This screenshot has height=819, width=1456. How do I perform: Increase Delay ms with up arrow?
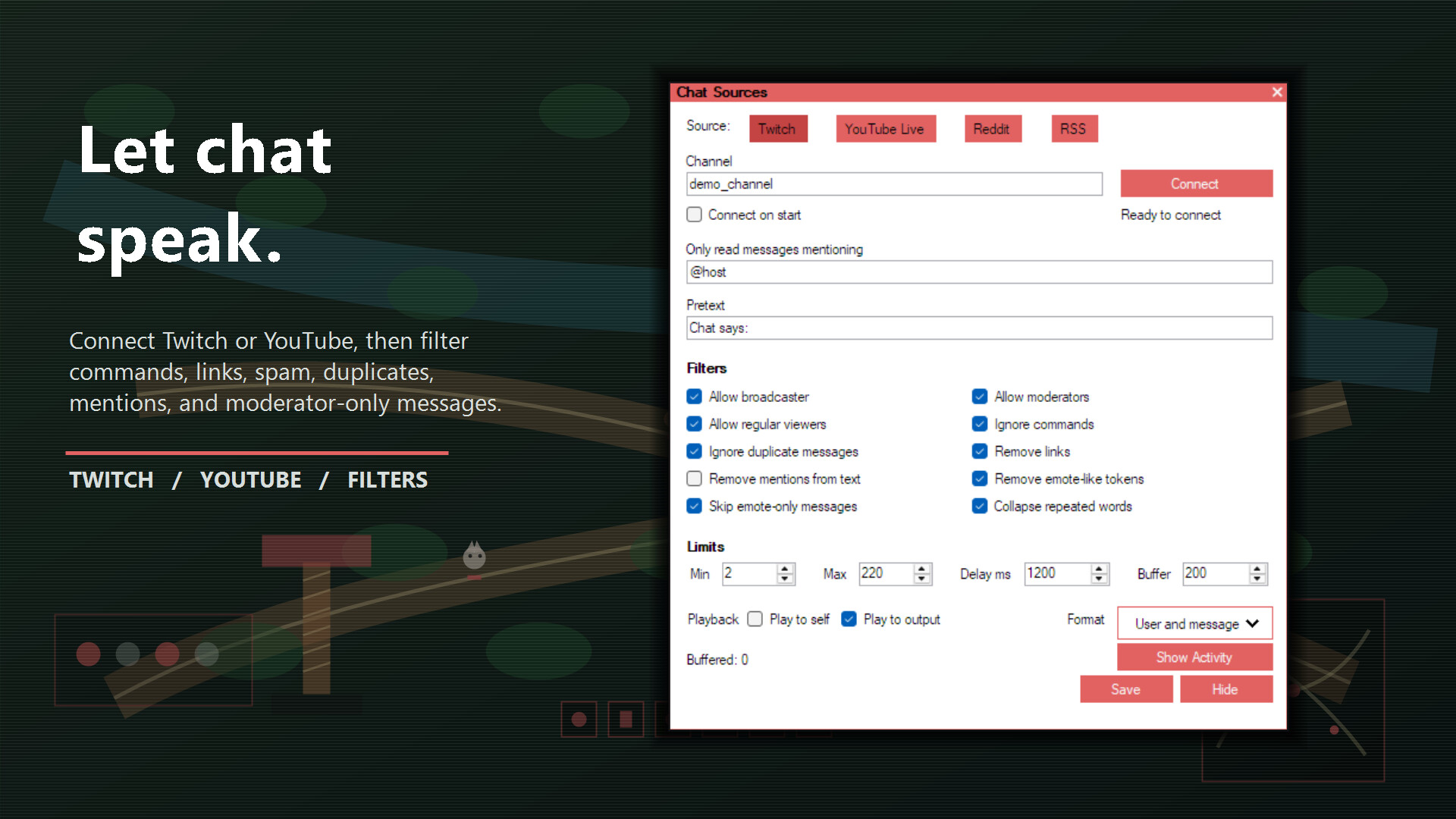coord(1099,569)
